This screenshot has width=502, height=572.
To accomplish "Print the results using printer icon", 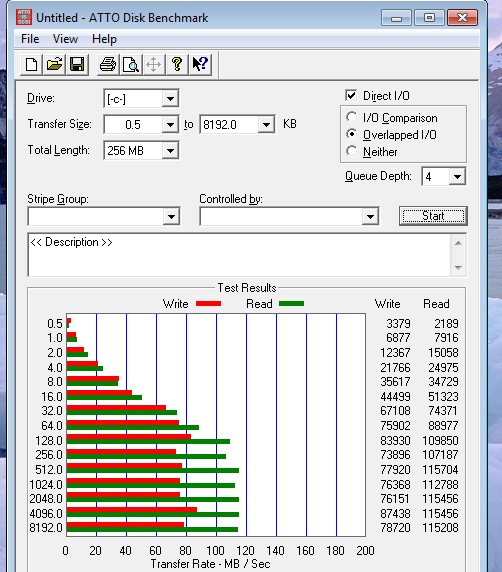I will (108, 65).
